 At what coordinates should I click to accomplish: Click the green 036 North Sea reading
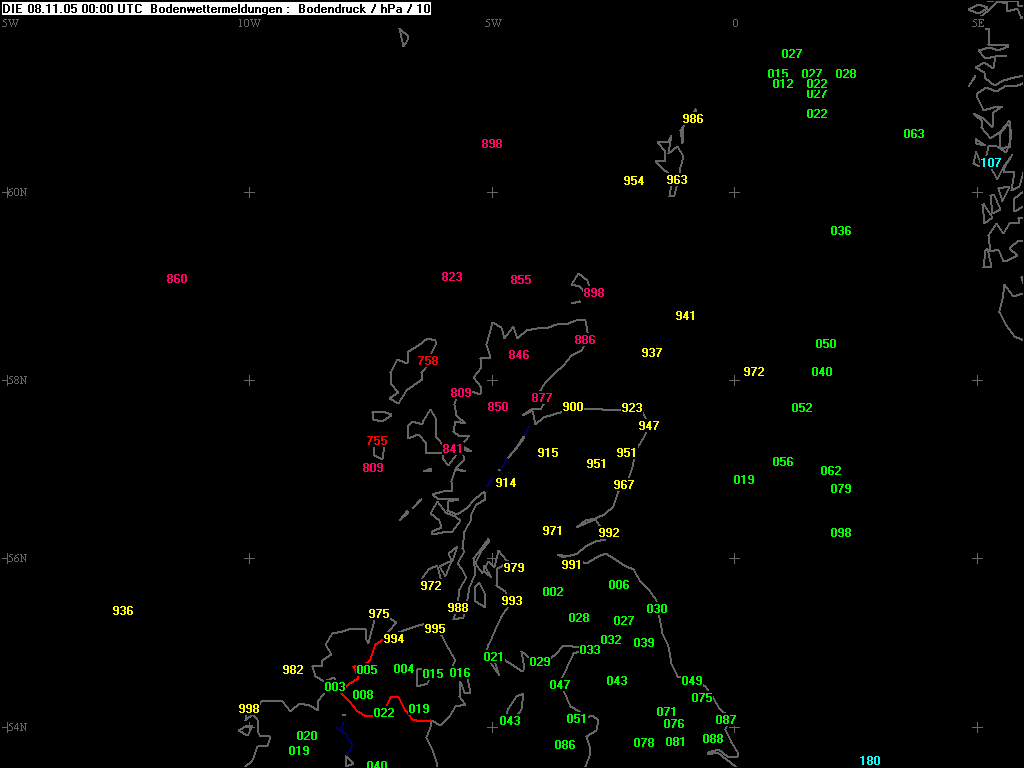[x=840, y=231]
